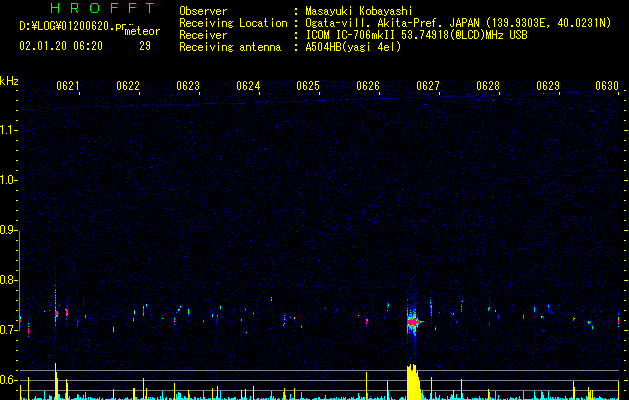This screenshot has width=629, height=400.
Task: Click the observer name Masayuki Kobayashi
Action: [359, 11]
